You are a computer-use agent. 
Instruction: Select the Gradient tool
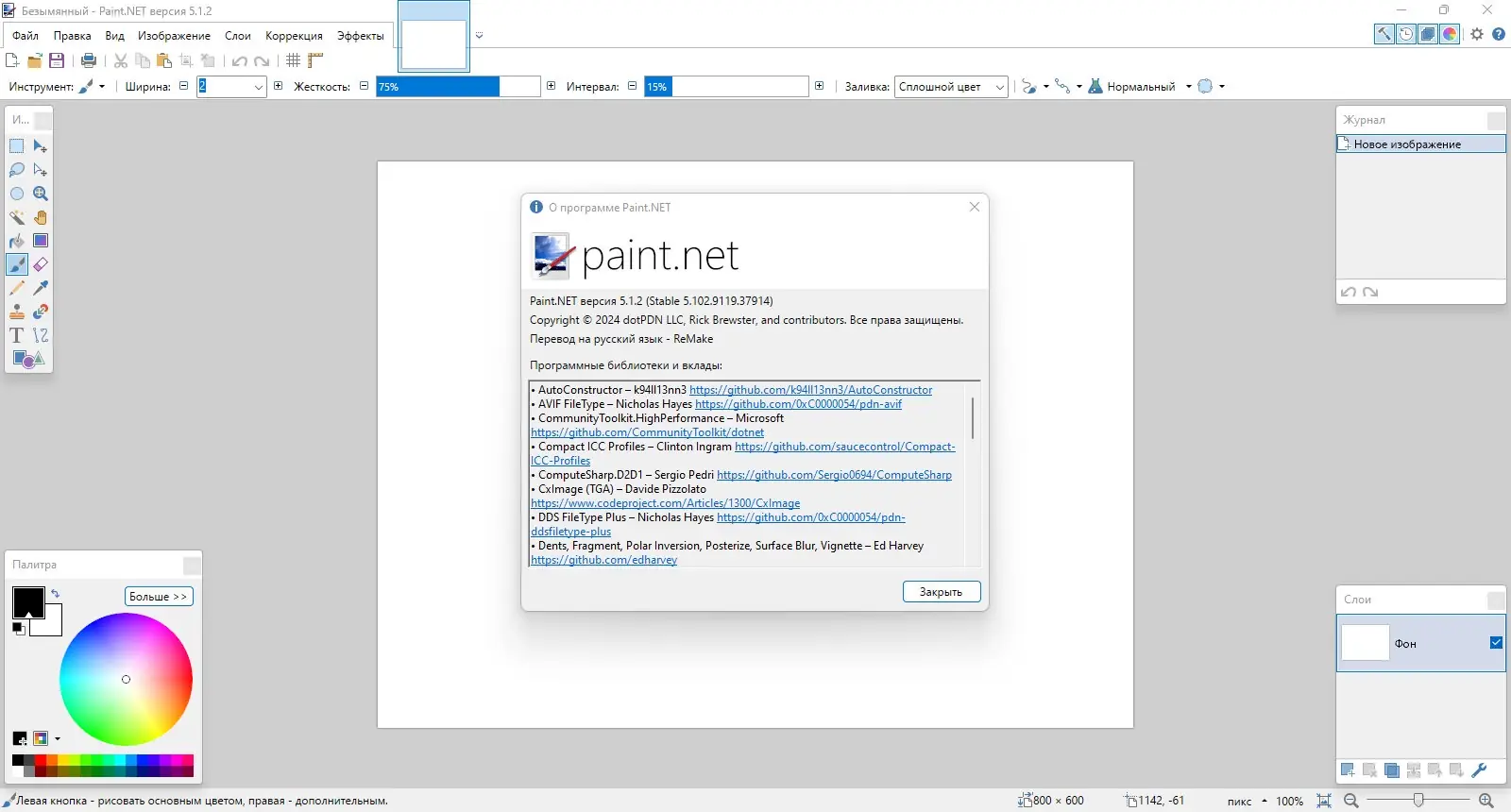(41, 241)
